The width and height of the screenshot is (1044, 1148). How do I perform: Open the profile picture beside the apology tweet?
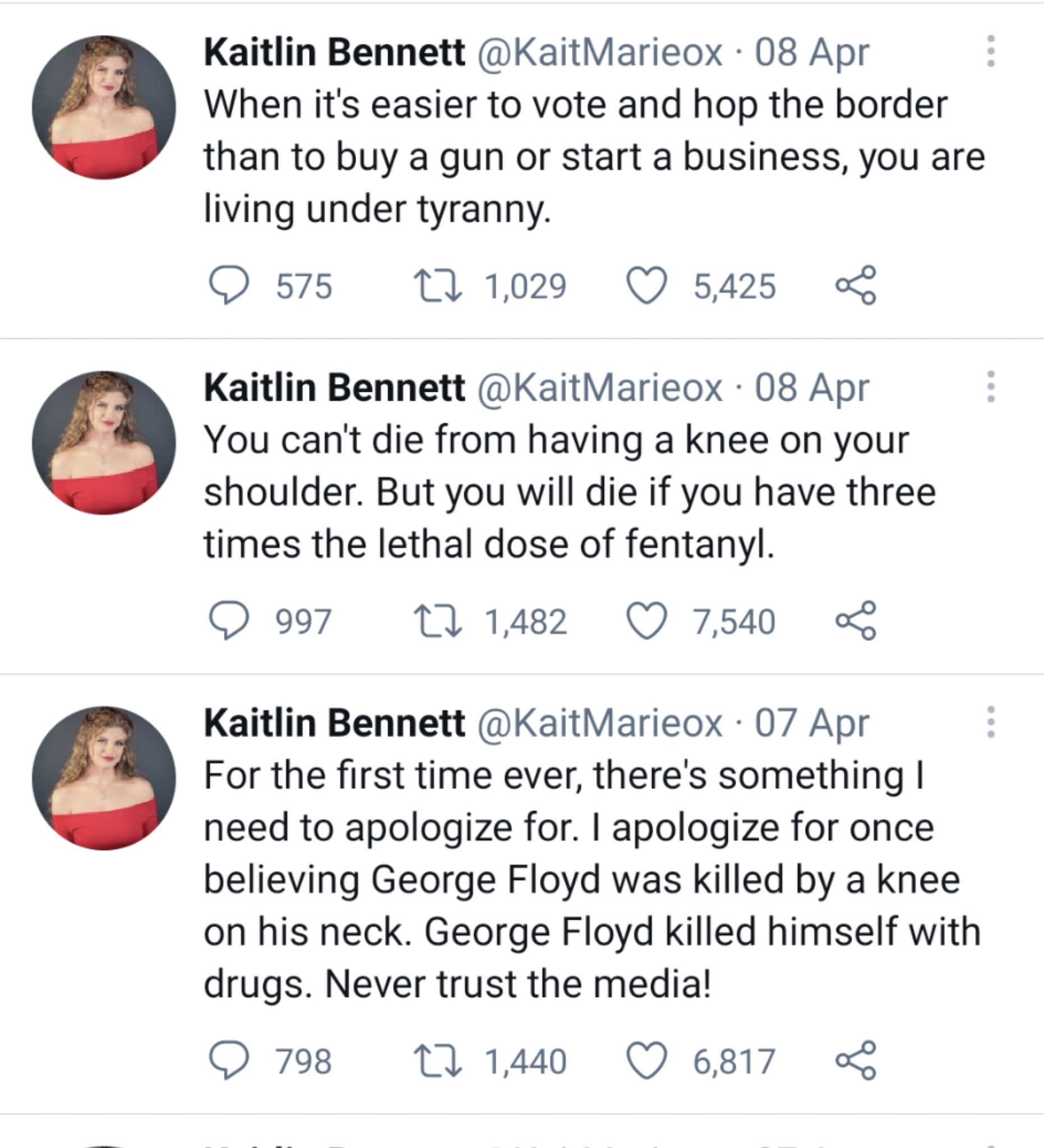coord(104,779)
